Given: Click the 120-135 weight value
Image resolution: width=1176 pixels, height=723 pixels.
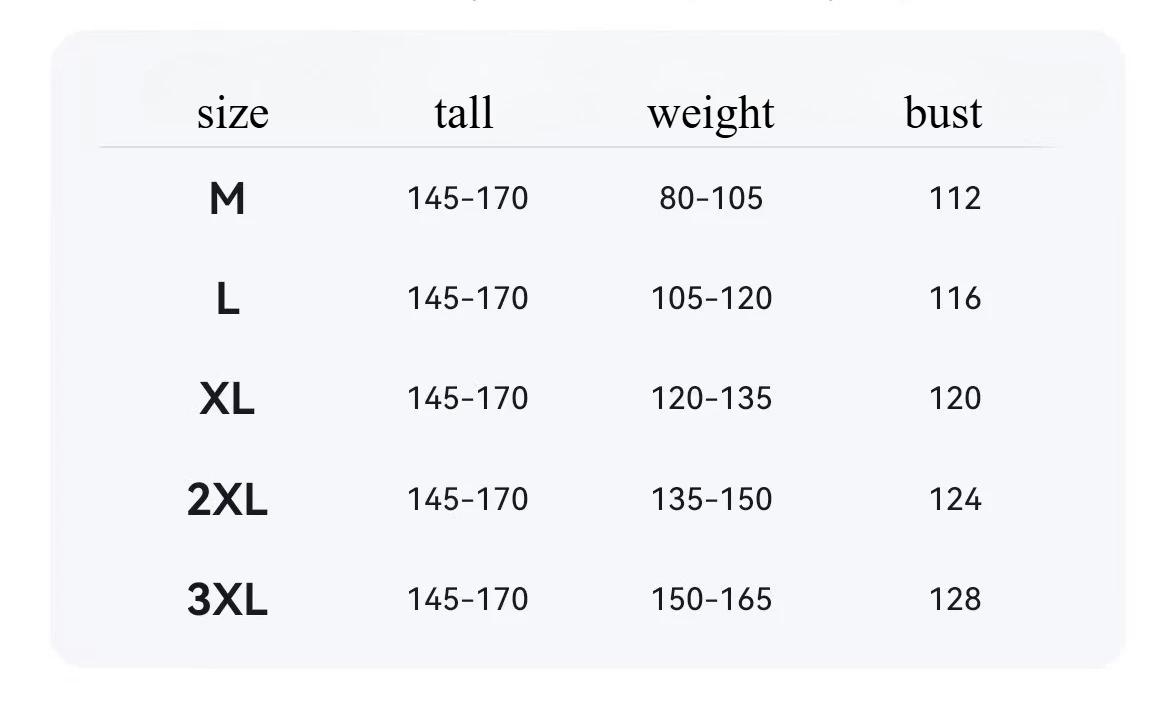Looking at the screenshot, I should [711, 398].
